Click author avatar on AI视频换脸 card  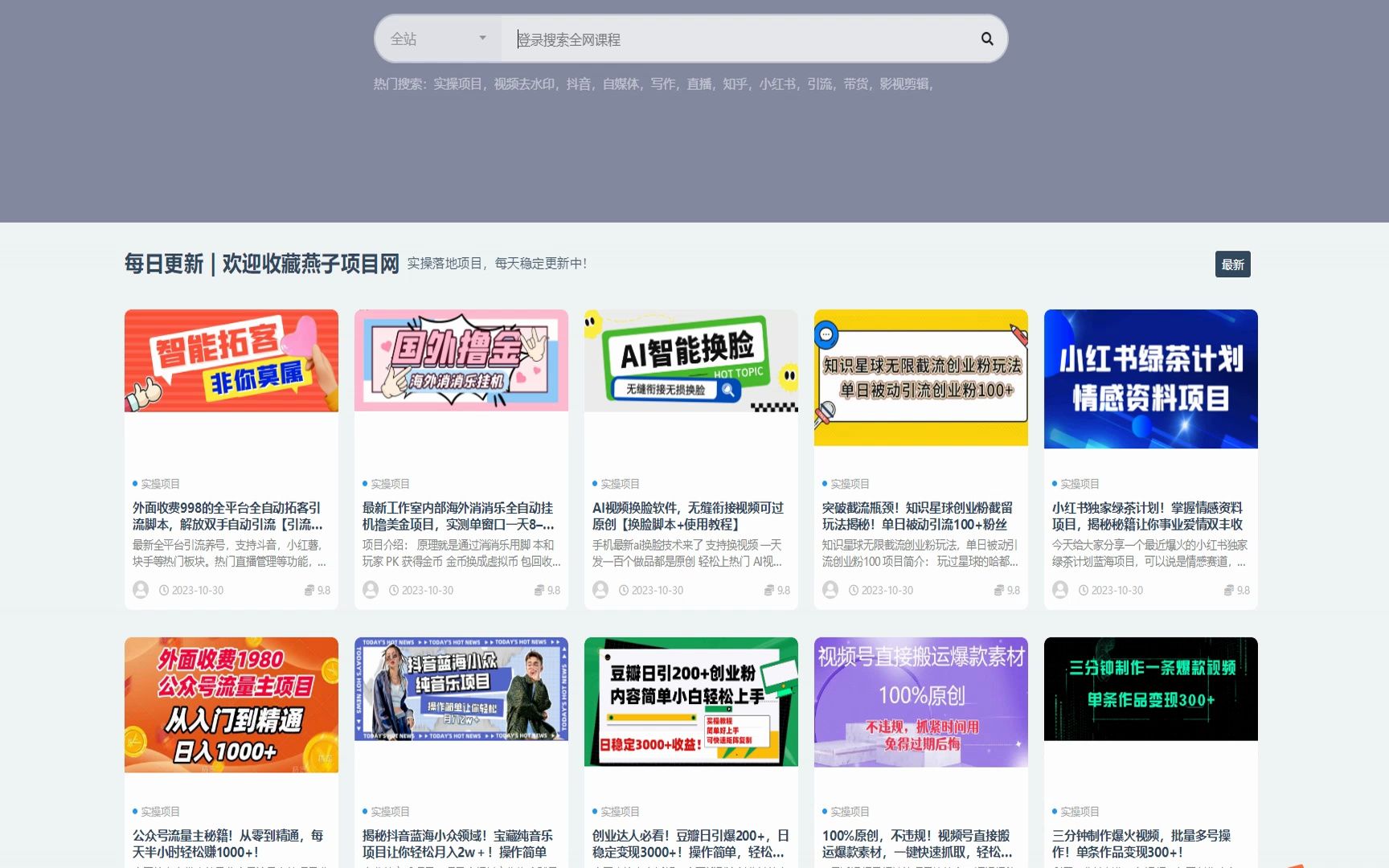coord(600,590)
